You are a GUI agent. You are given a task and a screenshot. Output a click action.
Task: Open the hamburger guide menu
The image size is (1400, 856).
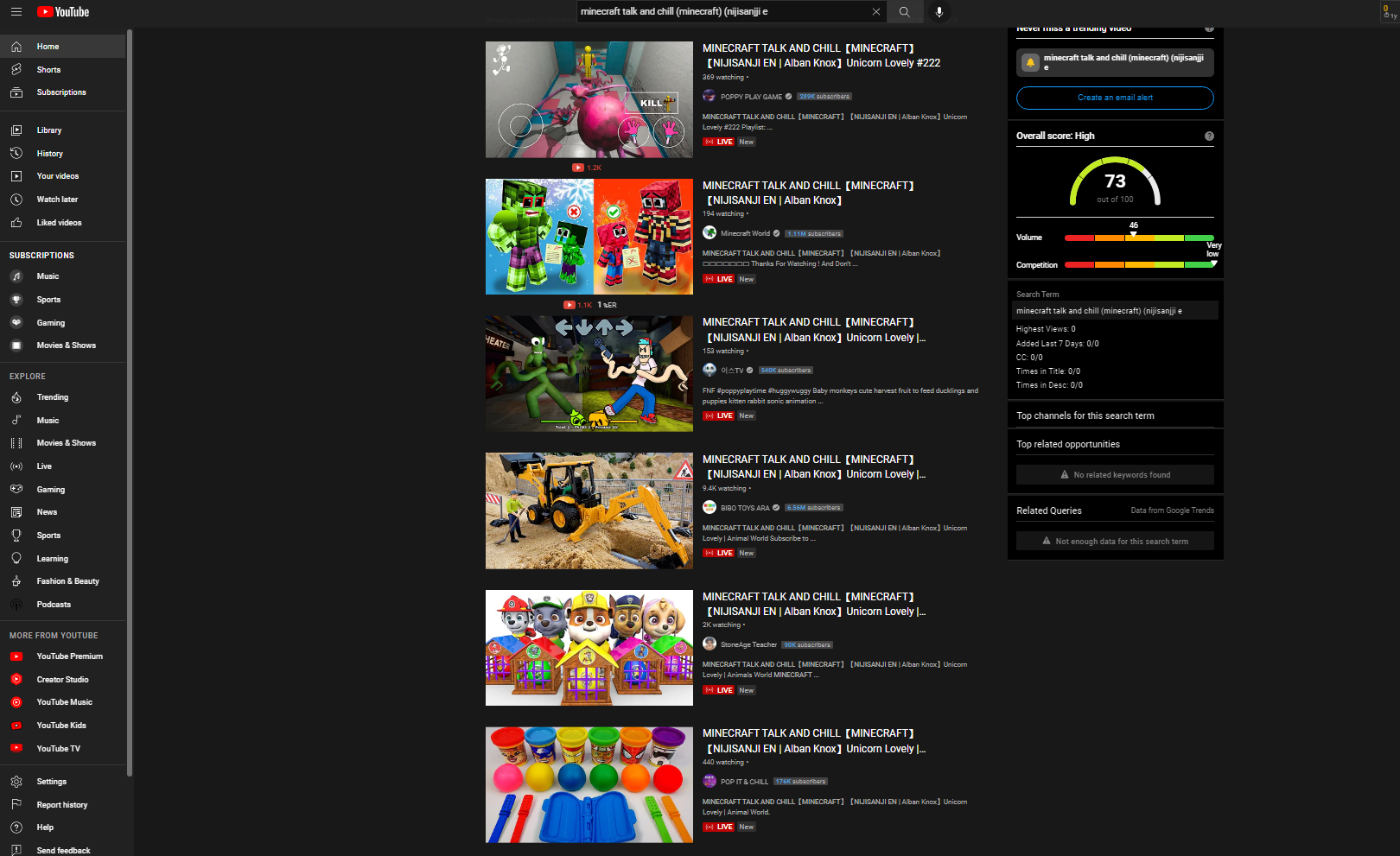pyautogui.click(x=16, y=12)
